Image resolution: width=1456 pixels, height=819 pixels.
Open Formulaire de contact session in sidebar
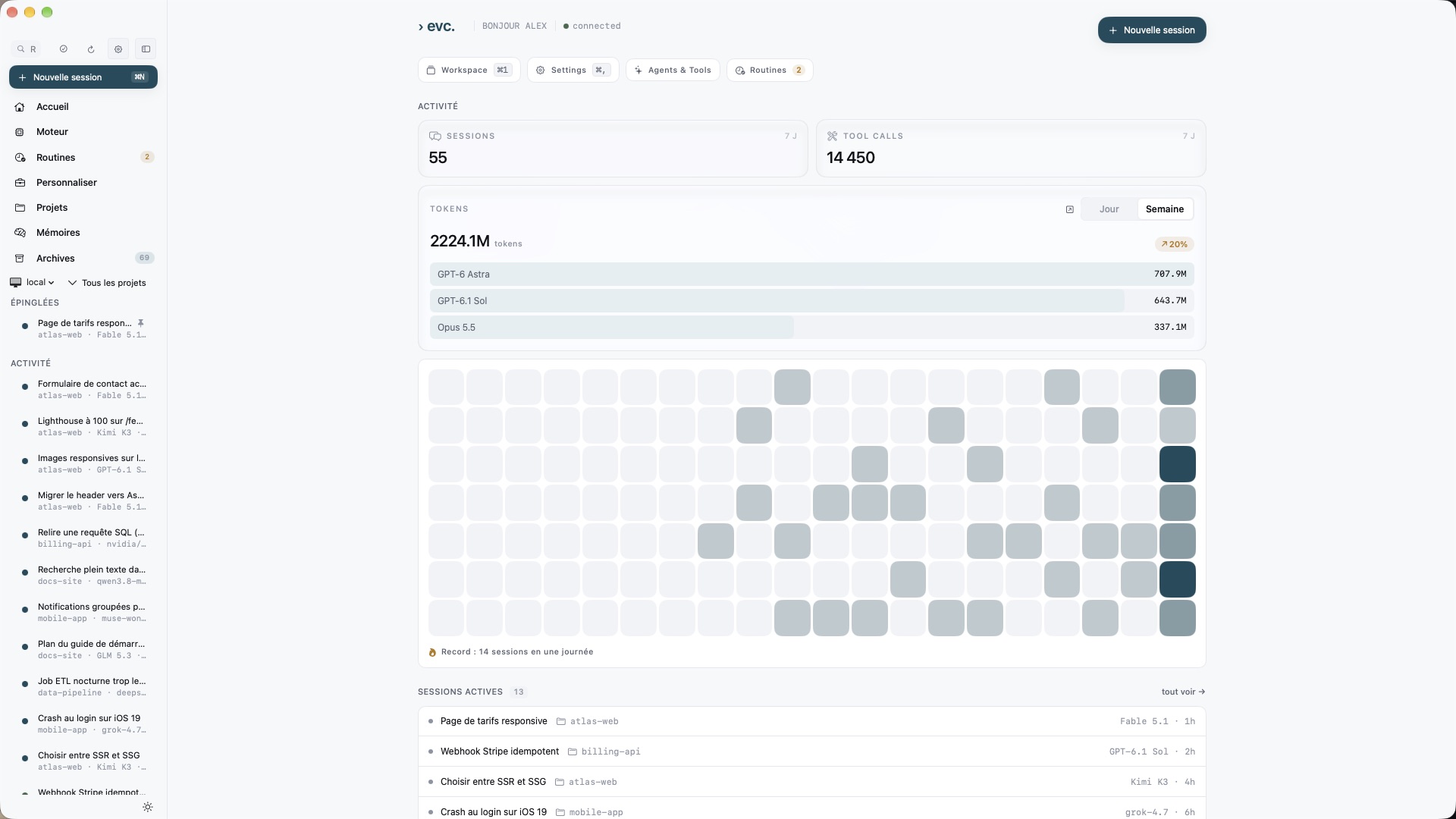click(x=83, y=389)
